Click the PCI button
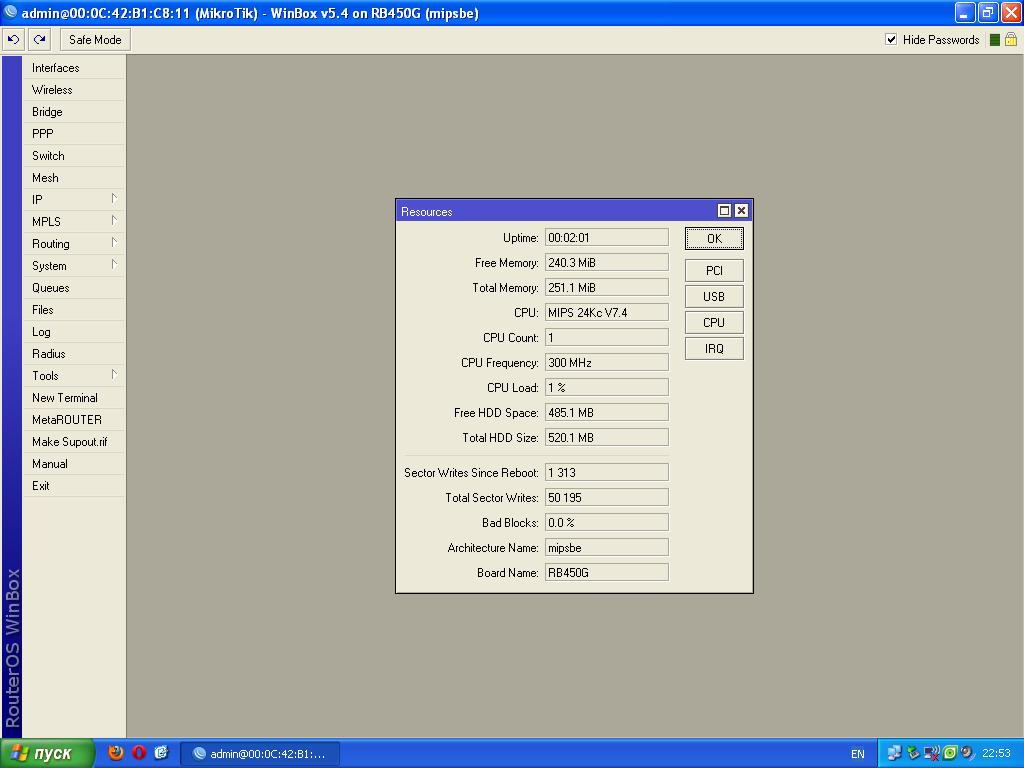This screenshot has height=768, width=1024. 714,270
